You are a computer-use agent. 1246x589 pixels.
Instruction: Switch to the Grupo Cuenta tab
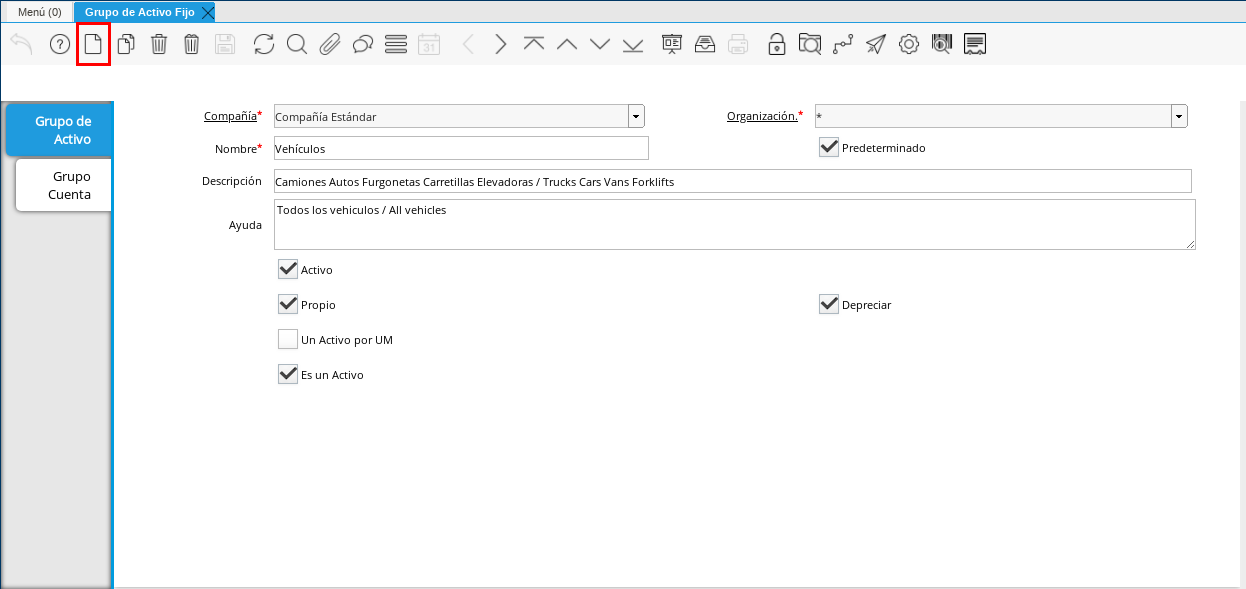click(x=66, y=185)
